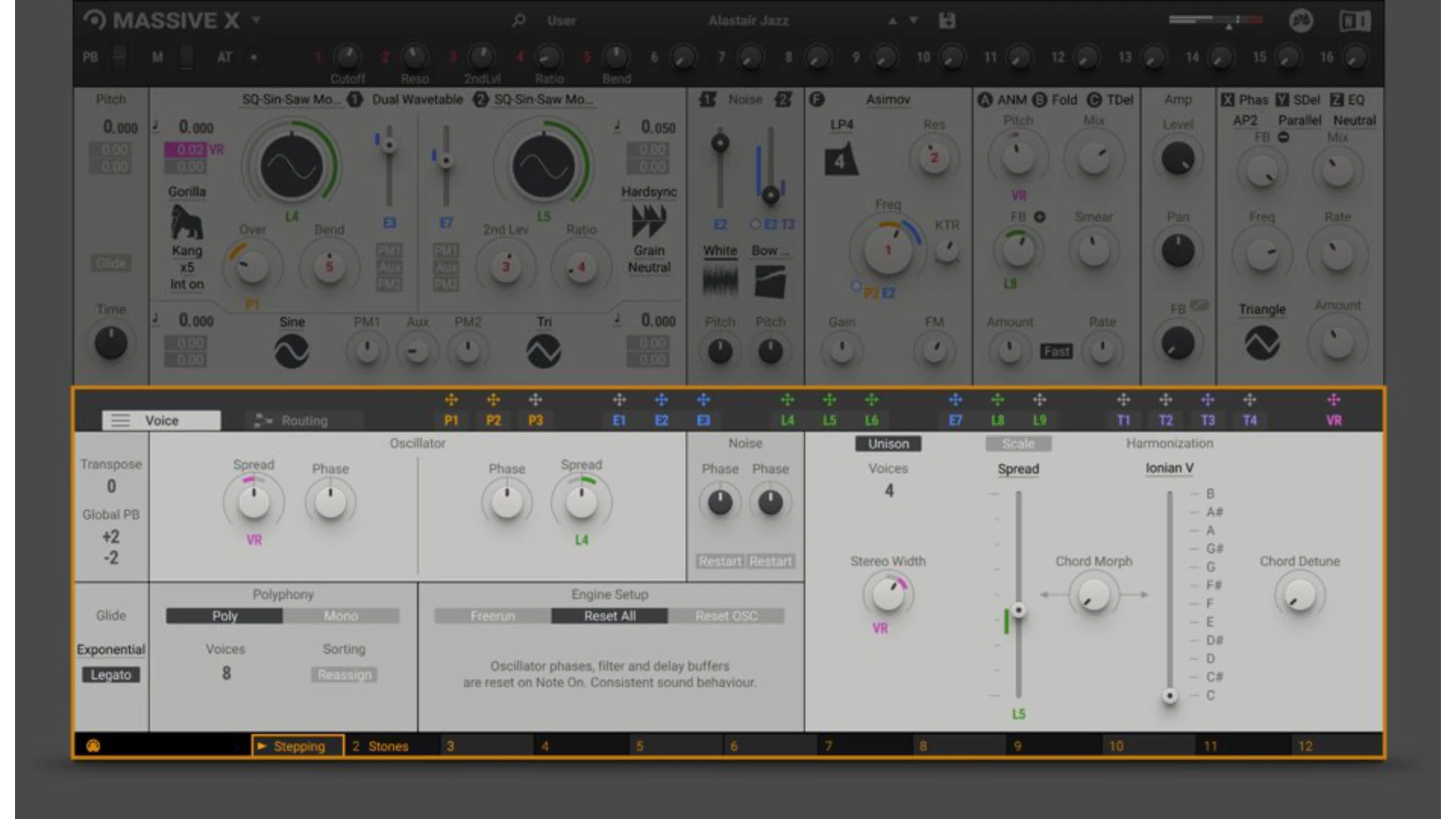This screenshot has height=819, width=1456.
Task: Open the T3 tracker tab
Action: pos(1208,420)
